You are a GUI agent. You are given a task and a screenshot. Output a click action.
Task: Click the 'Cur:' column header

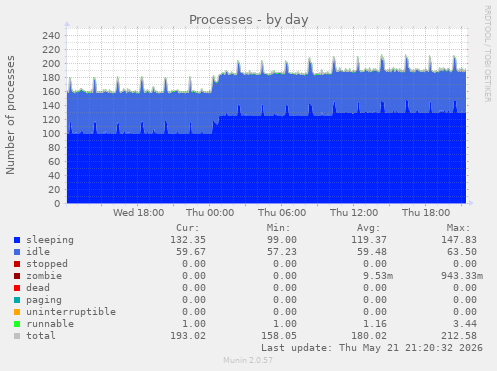click(x=188, y=228)
